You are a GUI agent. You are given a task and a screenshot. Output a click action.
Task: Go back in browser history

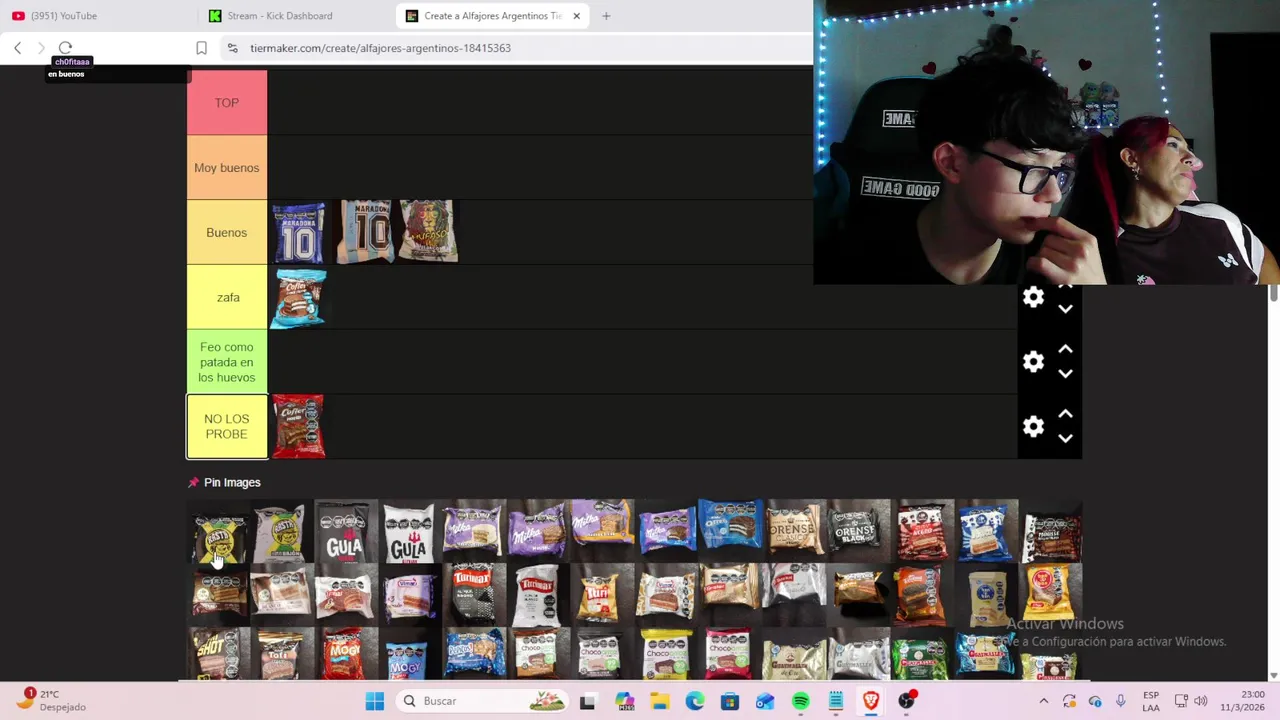point(18,48)
